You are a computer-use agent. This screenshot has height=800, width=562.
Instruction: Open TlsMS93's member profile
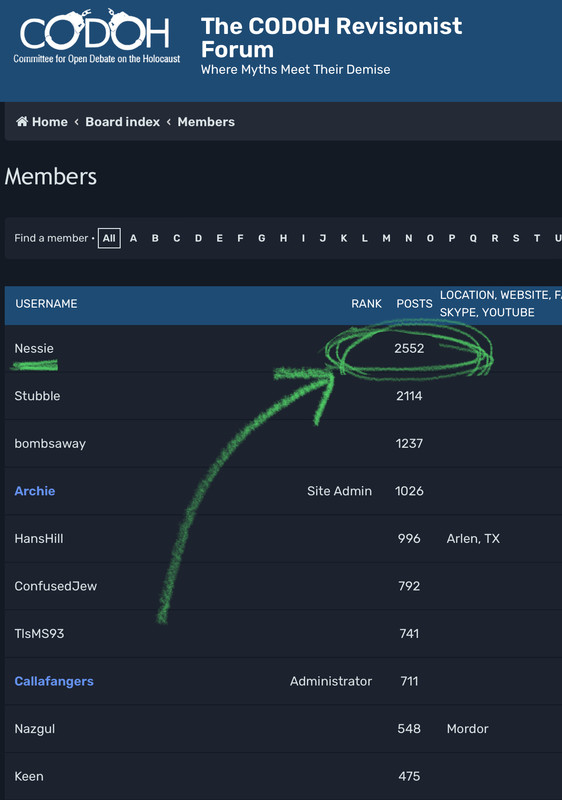click(x=39, y=633)
